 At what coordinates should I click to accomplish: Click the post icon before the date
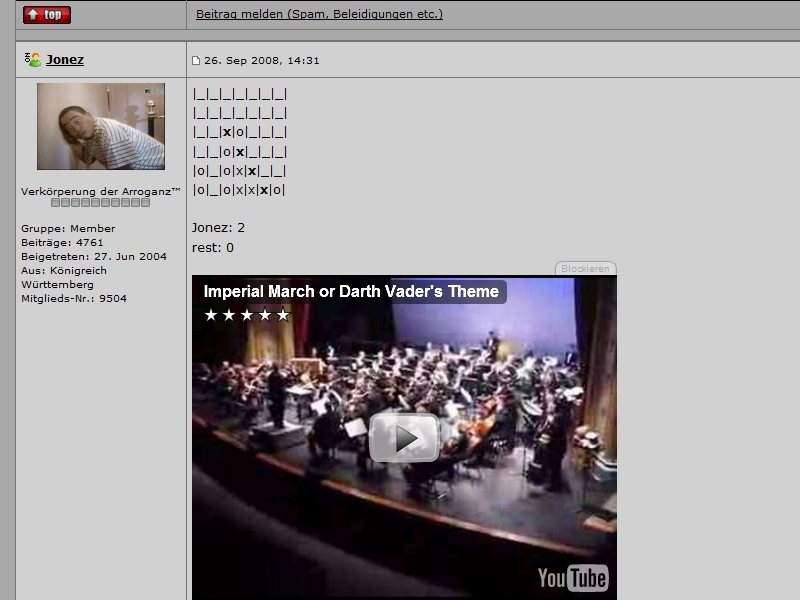click(x=196, y=60)
